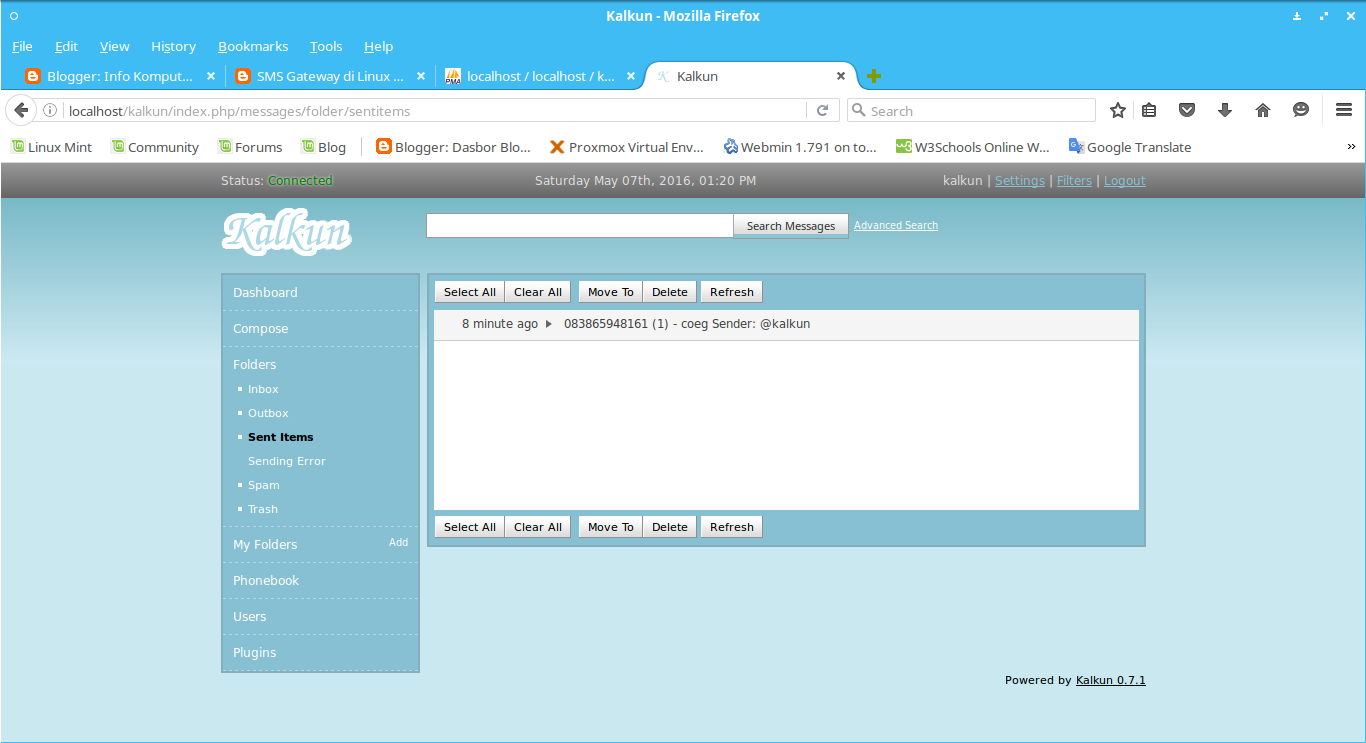Open the Bookmarks menu
Viewport: 1366px width, 743px height.
253,46
